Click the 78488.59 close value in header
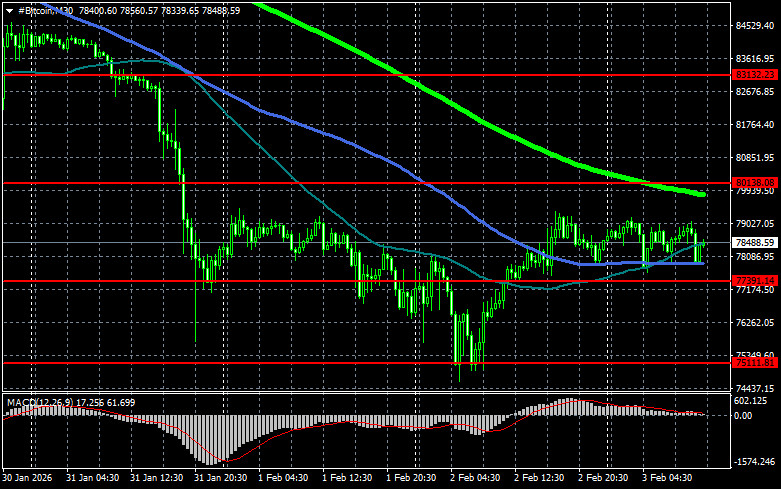This screenshot has width=781, height=489. 221,10
